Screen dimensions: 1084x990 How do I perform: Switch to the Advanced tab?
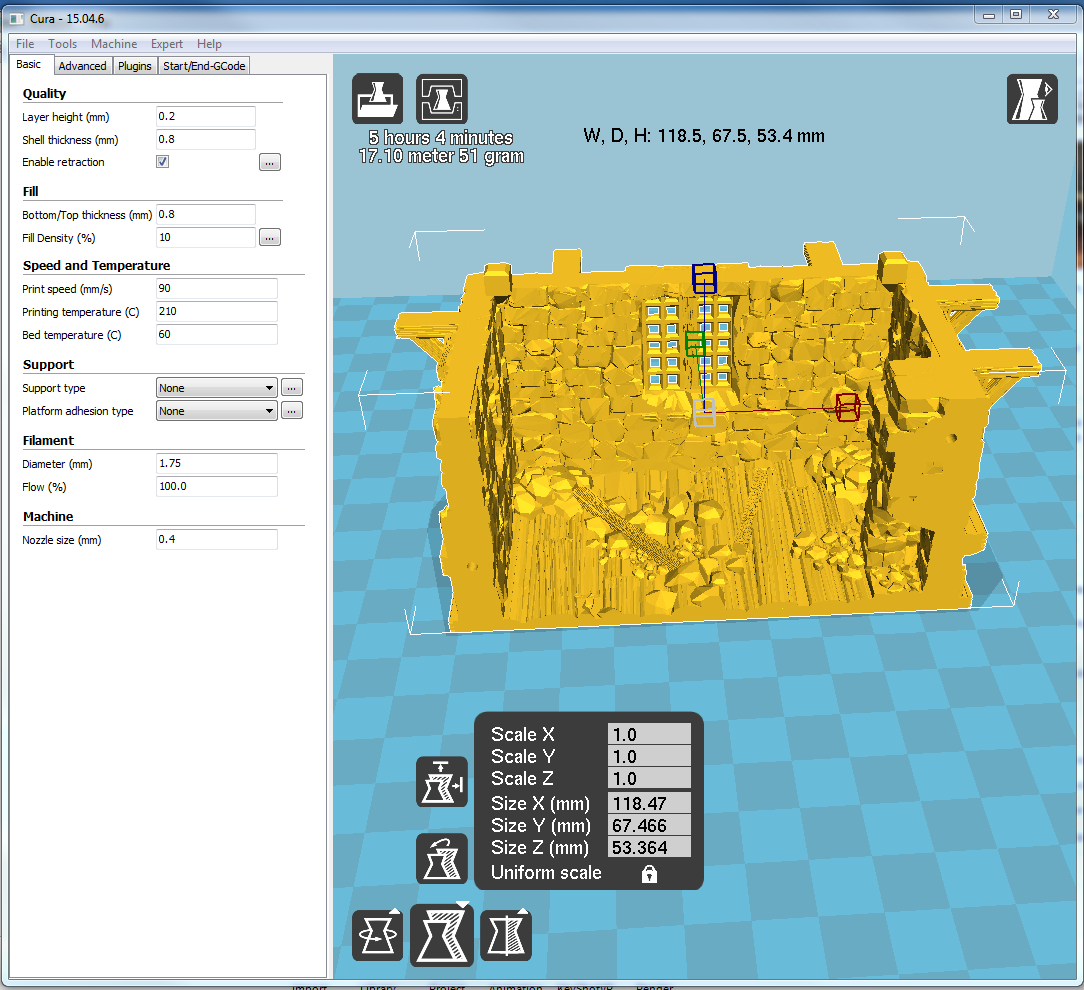pyautogui.click(x=82, y=66)
